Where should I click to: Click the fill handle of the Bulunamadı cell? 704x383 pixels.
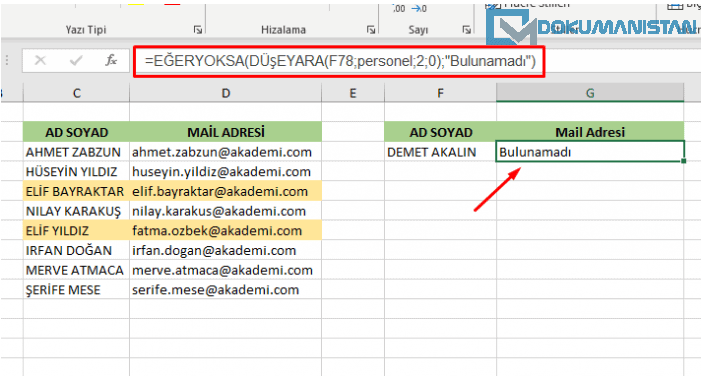click(x=684, y=161)
